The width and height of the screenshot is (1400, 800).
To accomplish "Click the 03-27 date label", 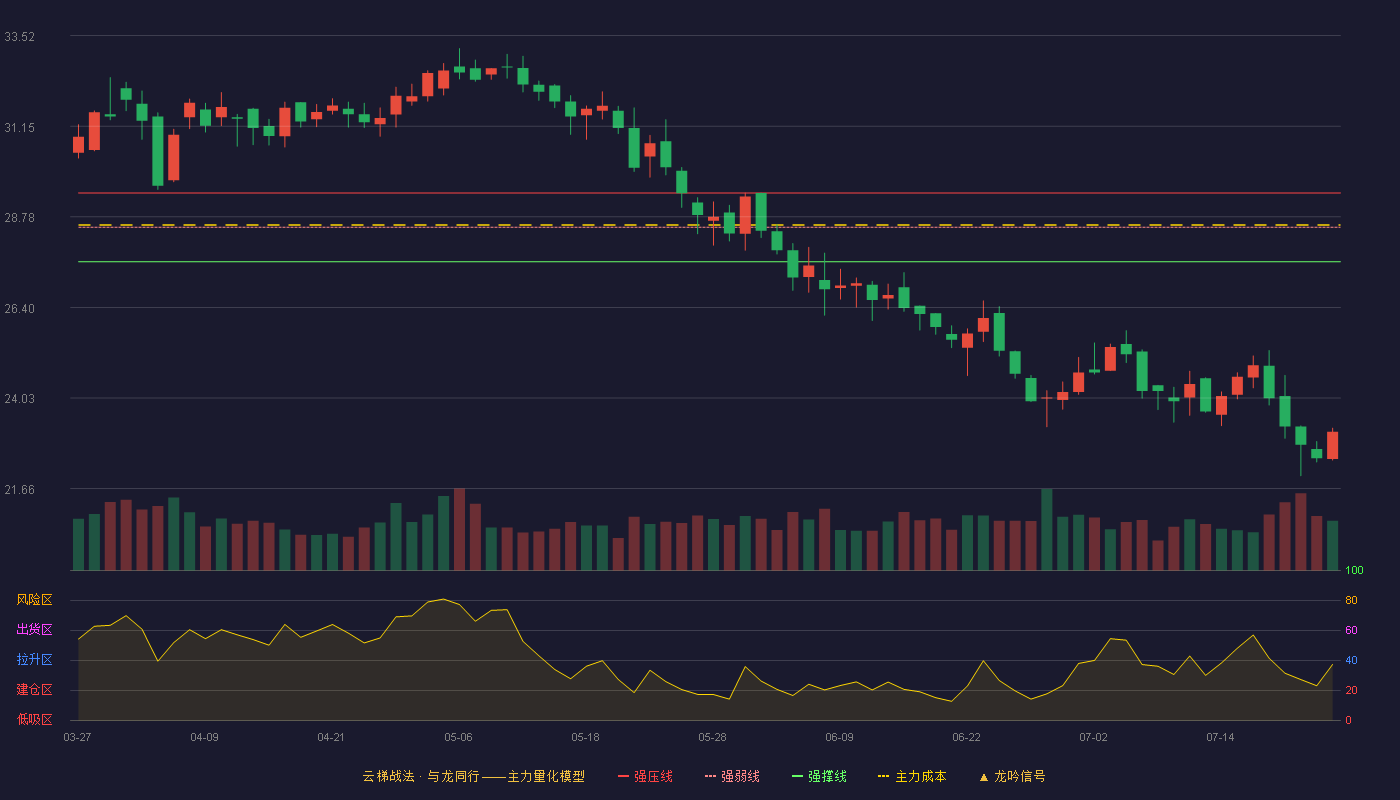I will (x=77, y=737).
